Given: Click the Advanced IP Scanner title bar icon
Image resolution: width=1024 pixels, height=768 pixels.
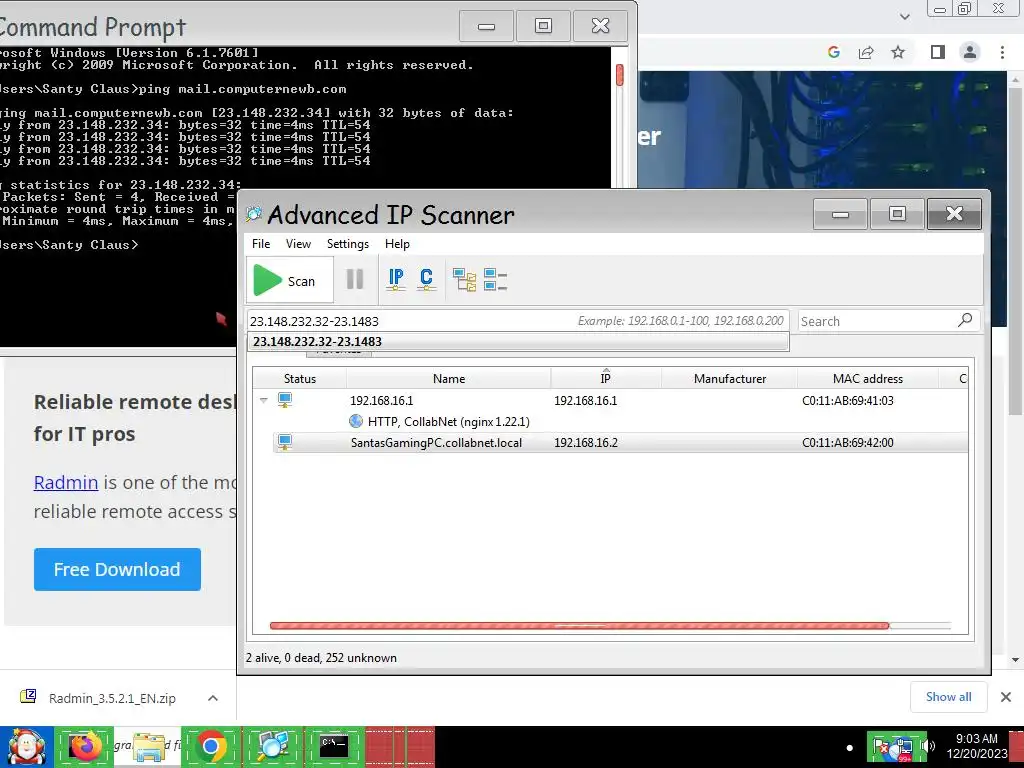Looking at the screenshot, I should tap(253, 214).
